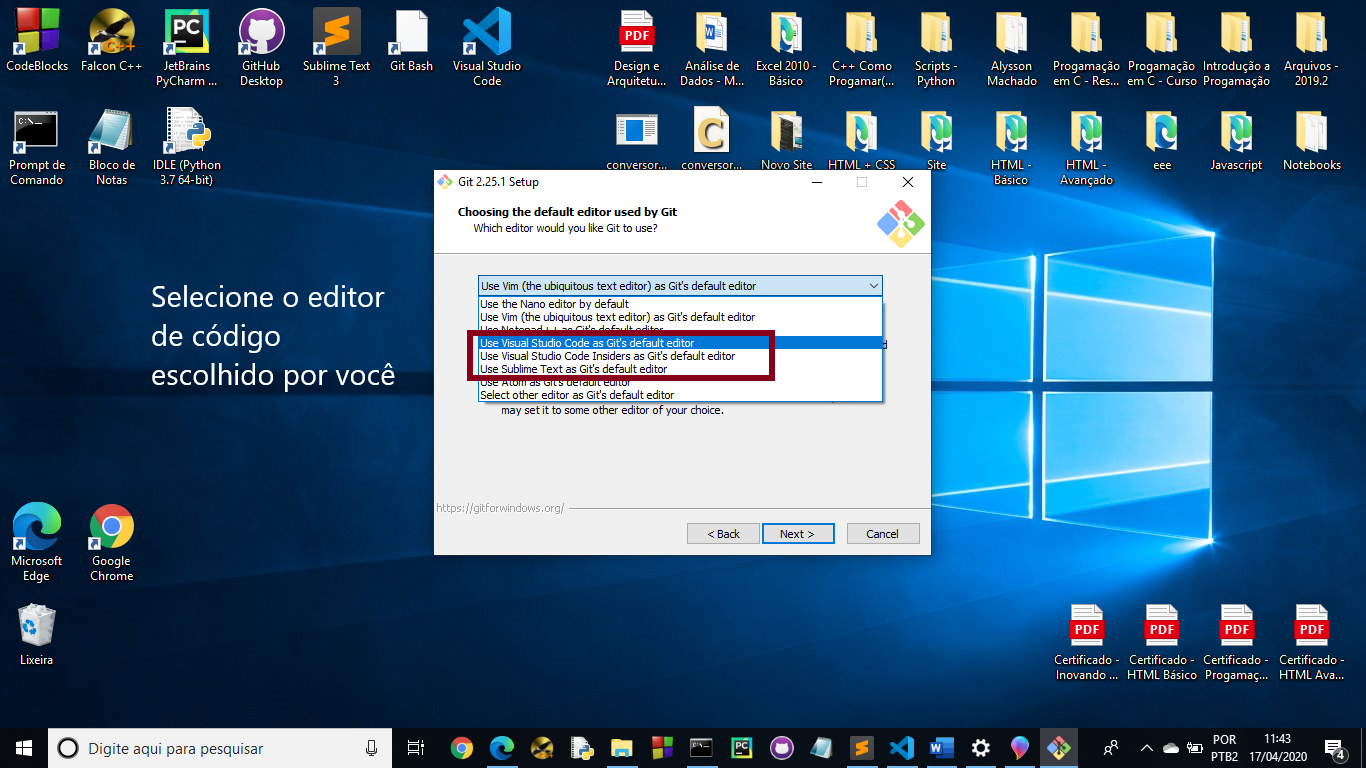Screen dimensions: 1366x768
Task: Go back with the < Back button
Action: [x=723, y=534]
